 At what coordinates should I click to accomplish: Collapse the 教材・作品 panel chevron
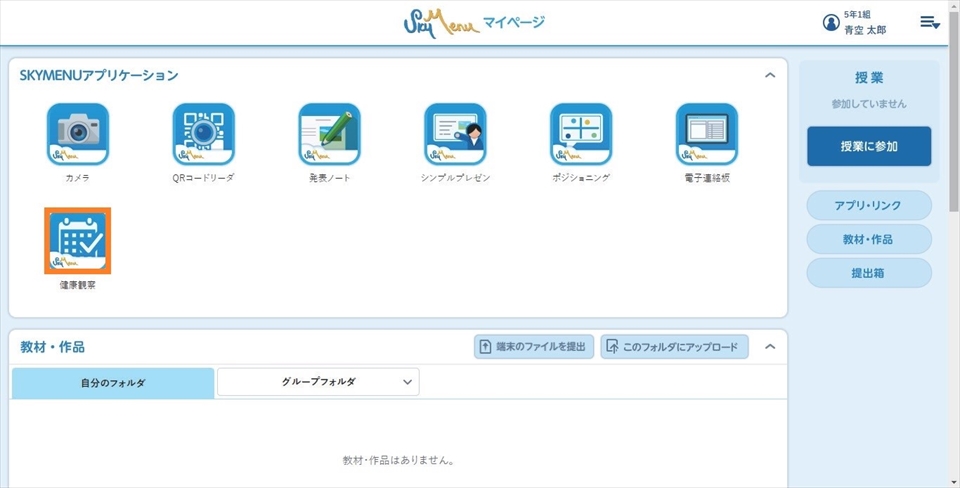point(770,347)
